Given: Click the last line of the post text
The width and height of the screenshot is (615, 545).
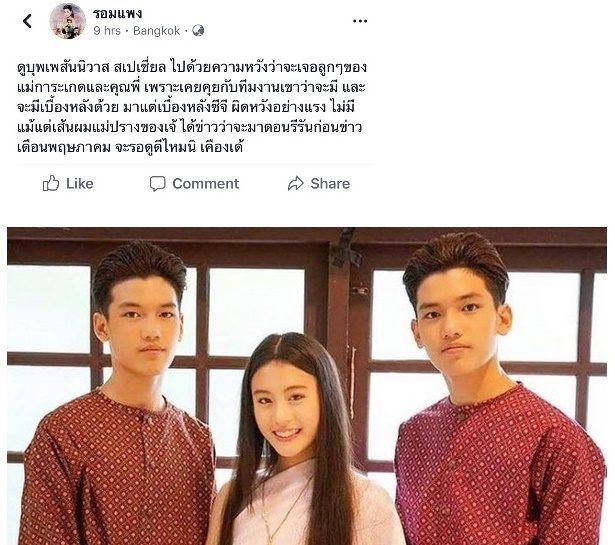Looking at the screenshot, I should [130, 147].
